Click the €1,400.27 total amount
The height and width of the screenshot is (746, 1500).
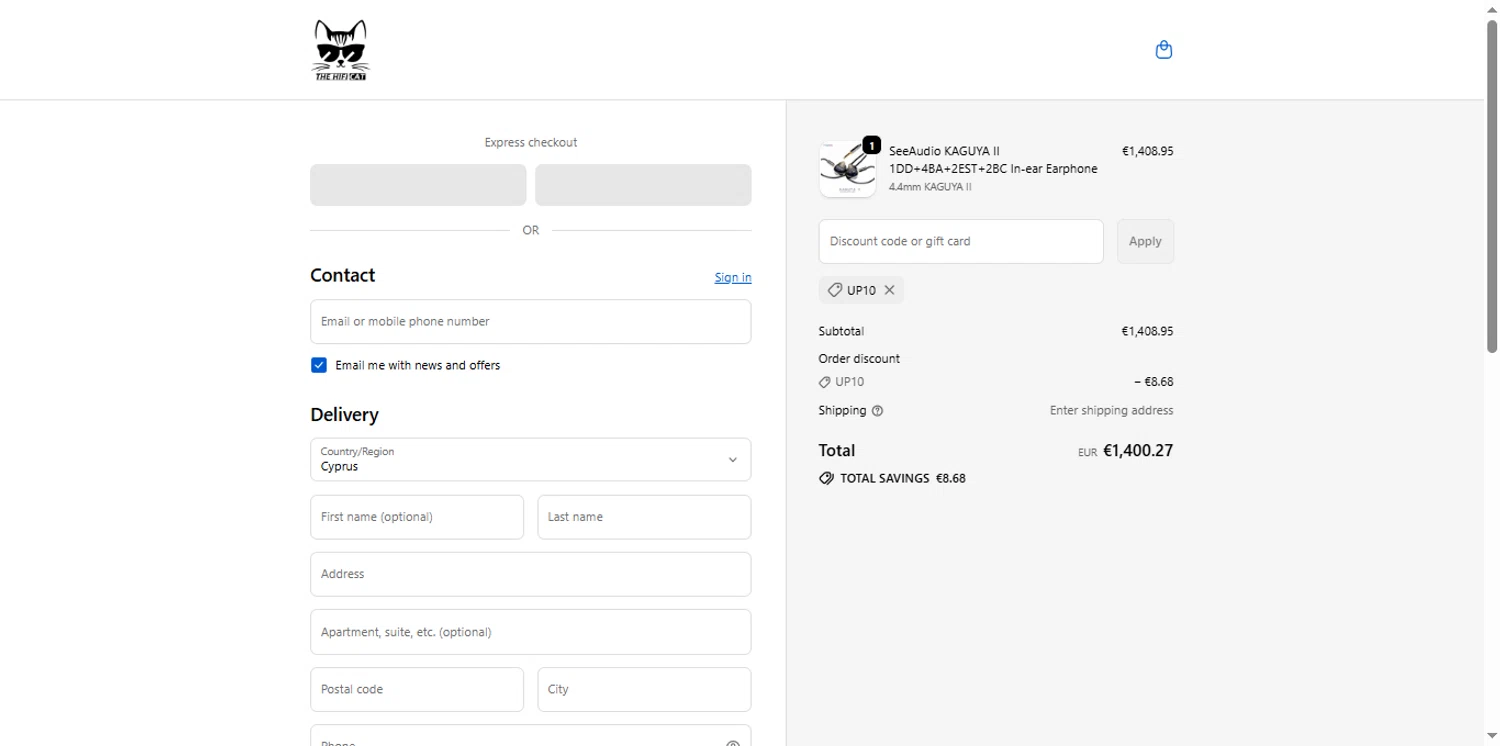(1138, 451)
